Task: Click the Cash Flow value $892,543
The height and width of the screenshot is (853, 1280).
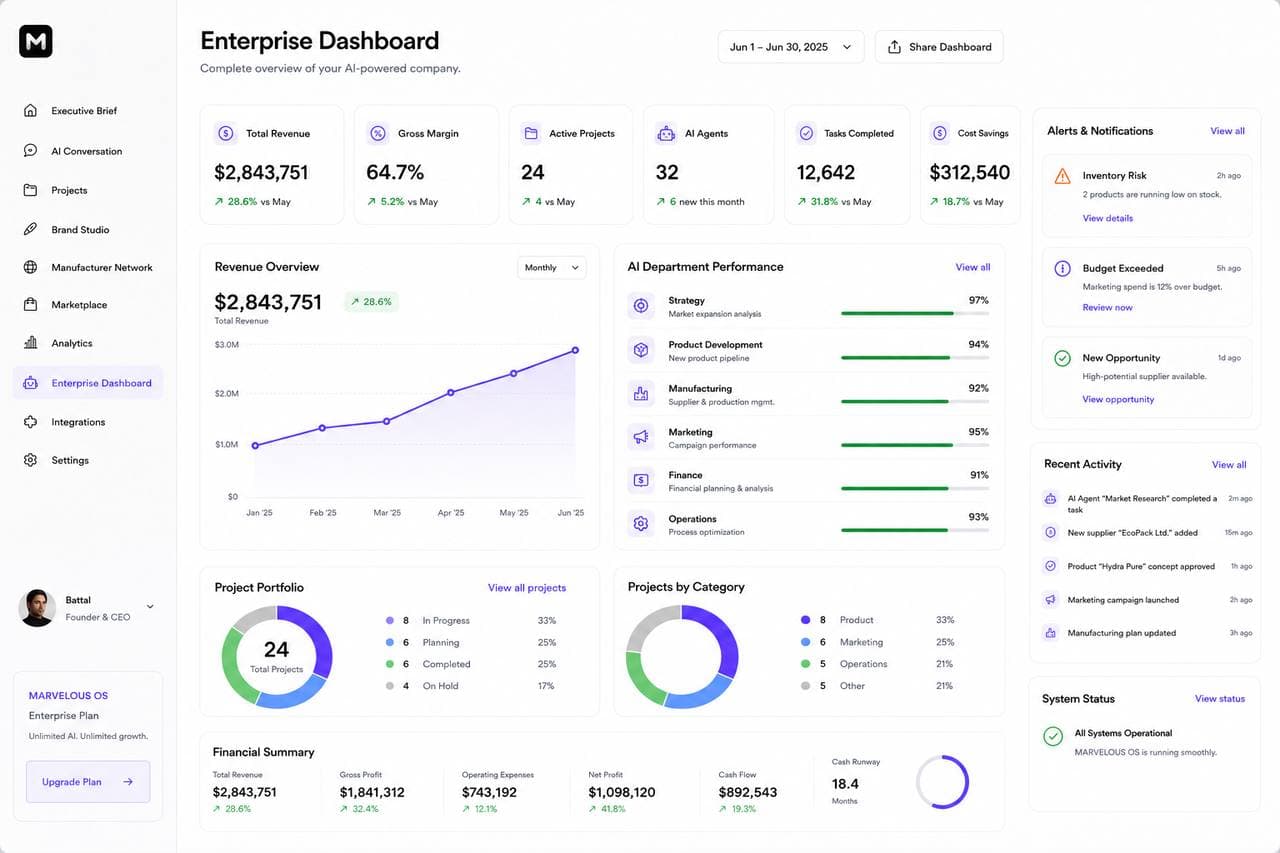Action: coord(748,792)
